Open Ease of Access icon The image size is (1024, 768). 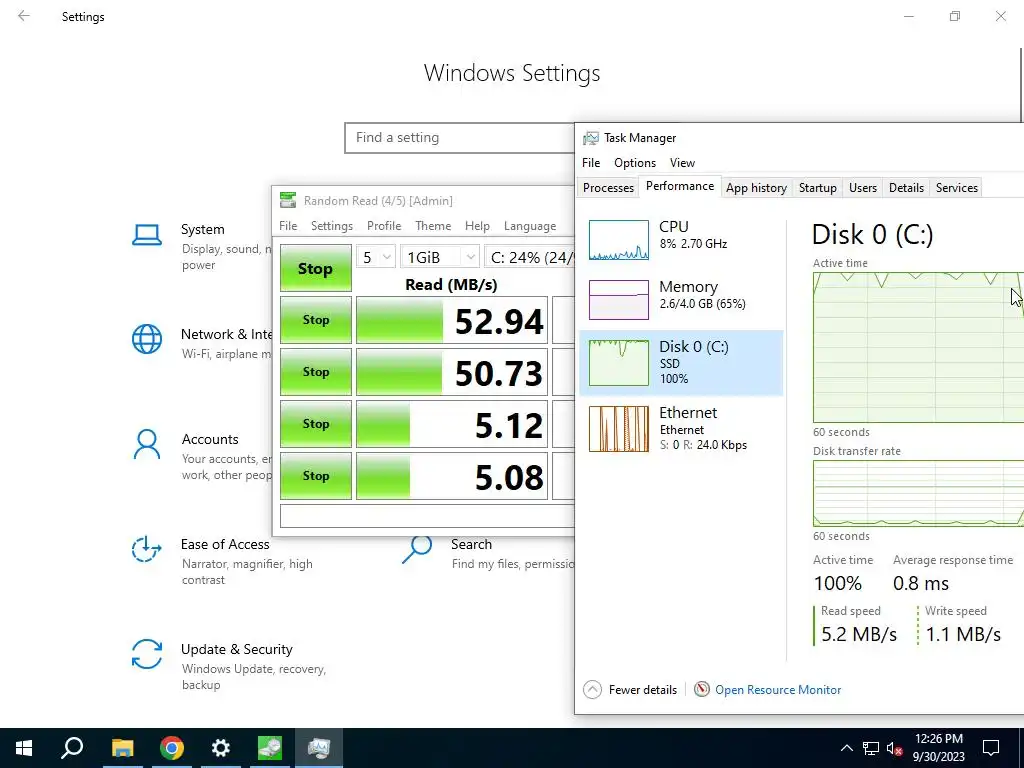tap(147, 549)
